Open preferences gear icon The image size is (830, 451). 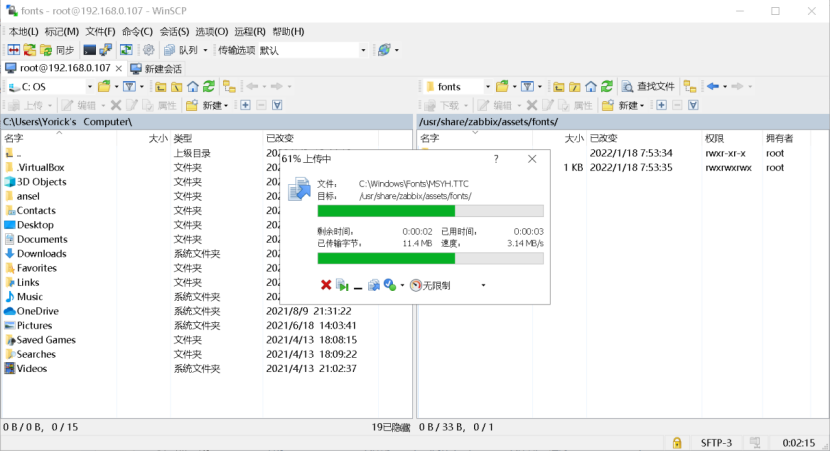pyautogui.click(x=148, y=50)
